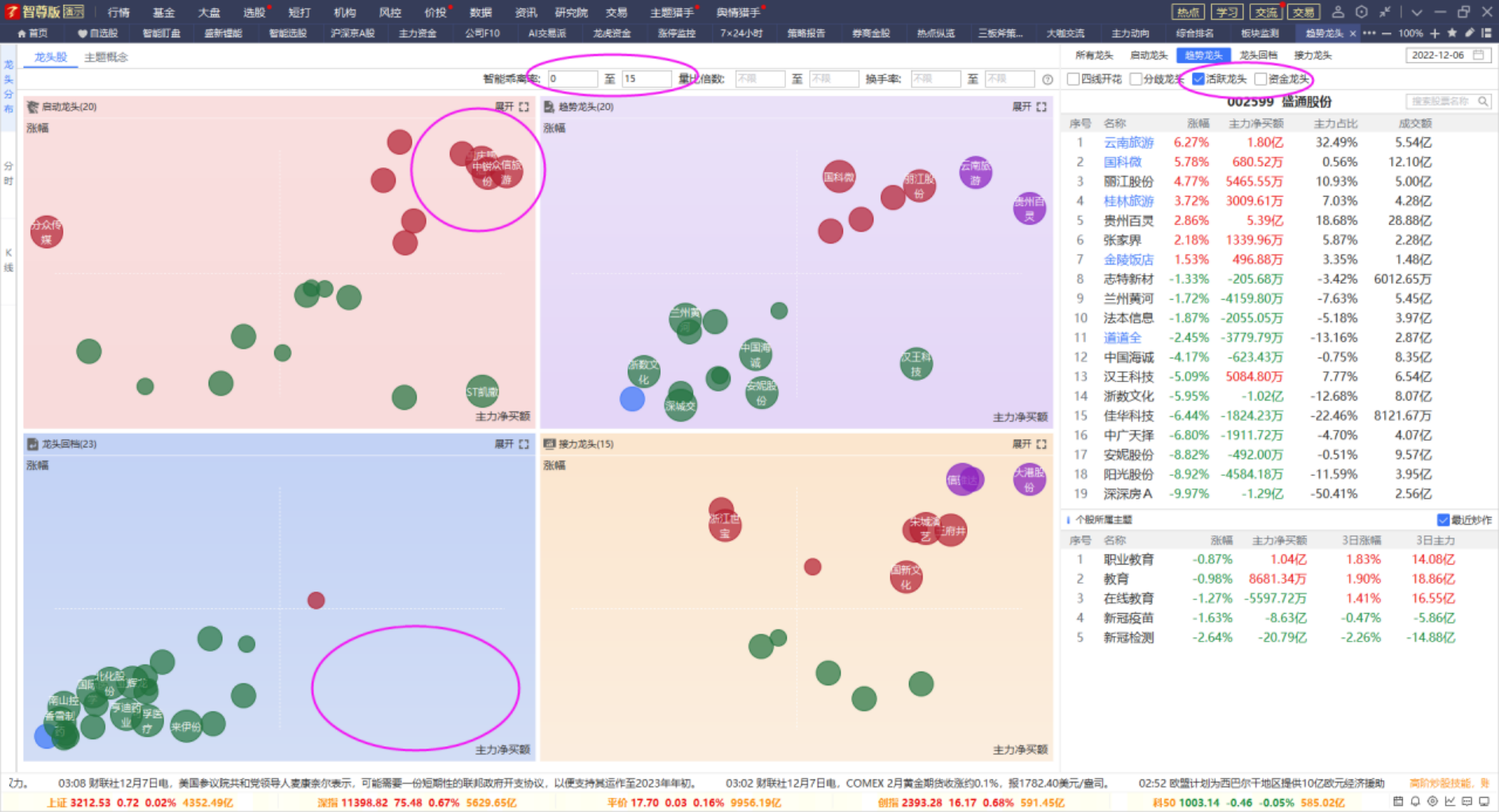Open the down-chevron menu in title bar

[x=1417, y=13]
